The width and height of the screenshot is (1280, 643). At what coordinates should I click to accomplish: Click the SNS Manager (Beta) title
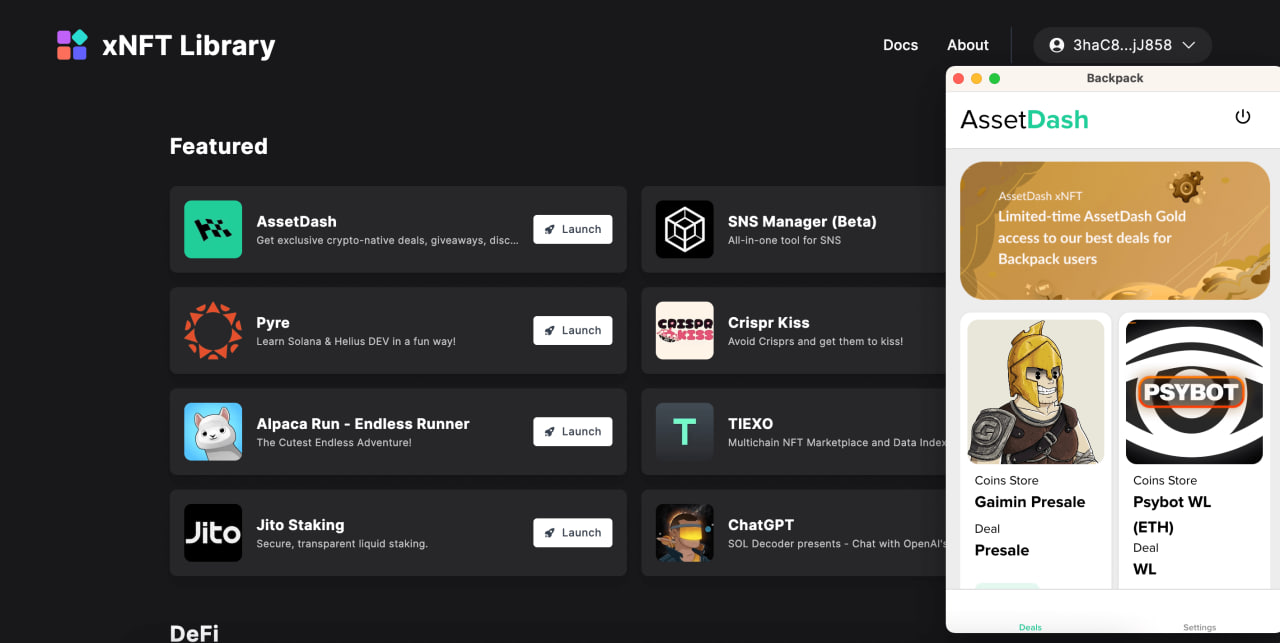click(802, 221)
